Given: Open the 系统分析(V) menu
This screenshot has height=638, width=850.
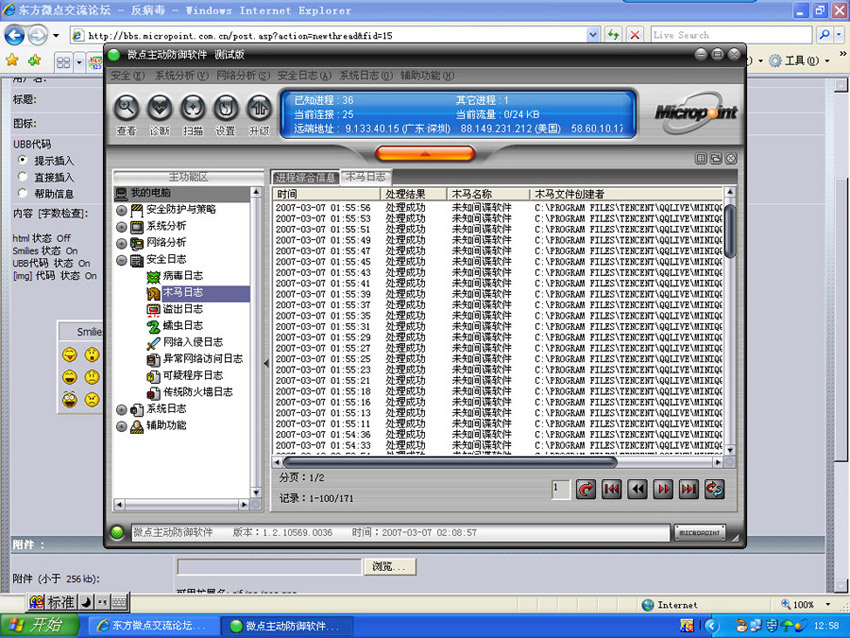Looking at the screenshot, I should [x=182, y=75].
